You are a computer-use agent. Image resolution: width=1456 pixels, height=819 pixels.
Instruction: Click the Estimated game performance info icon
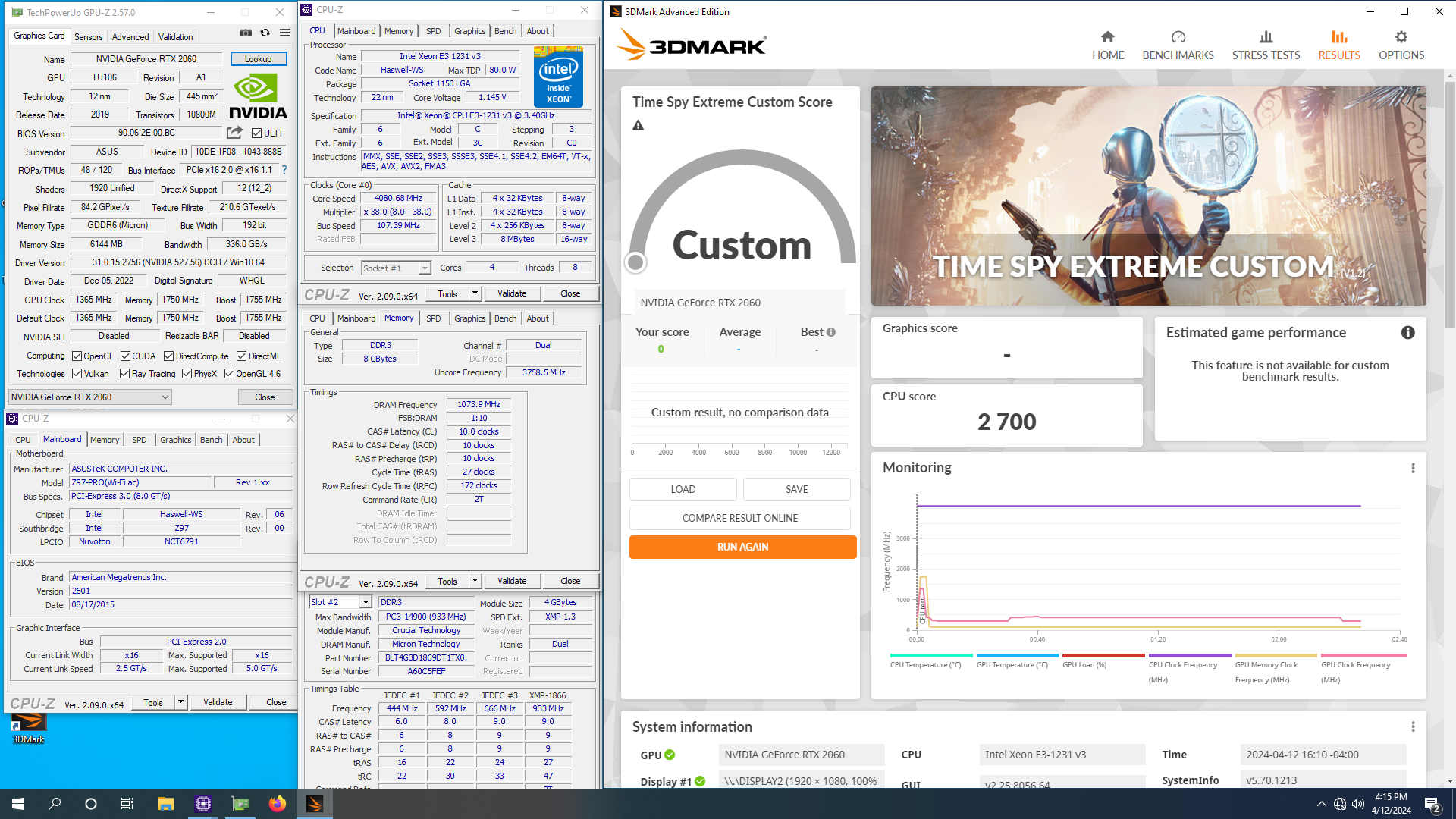tap(1408, 333)
